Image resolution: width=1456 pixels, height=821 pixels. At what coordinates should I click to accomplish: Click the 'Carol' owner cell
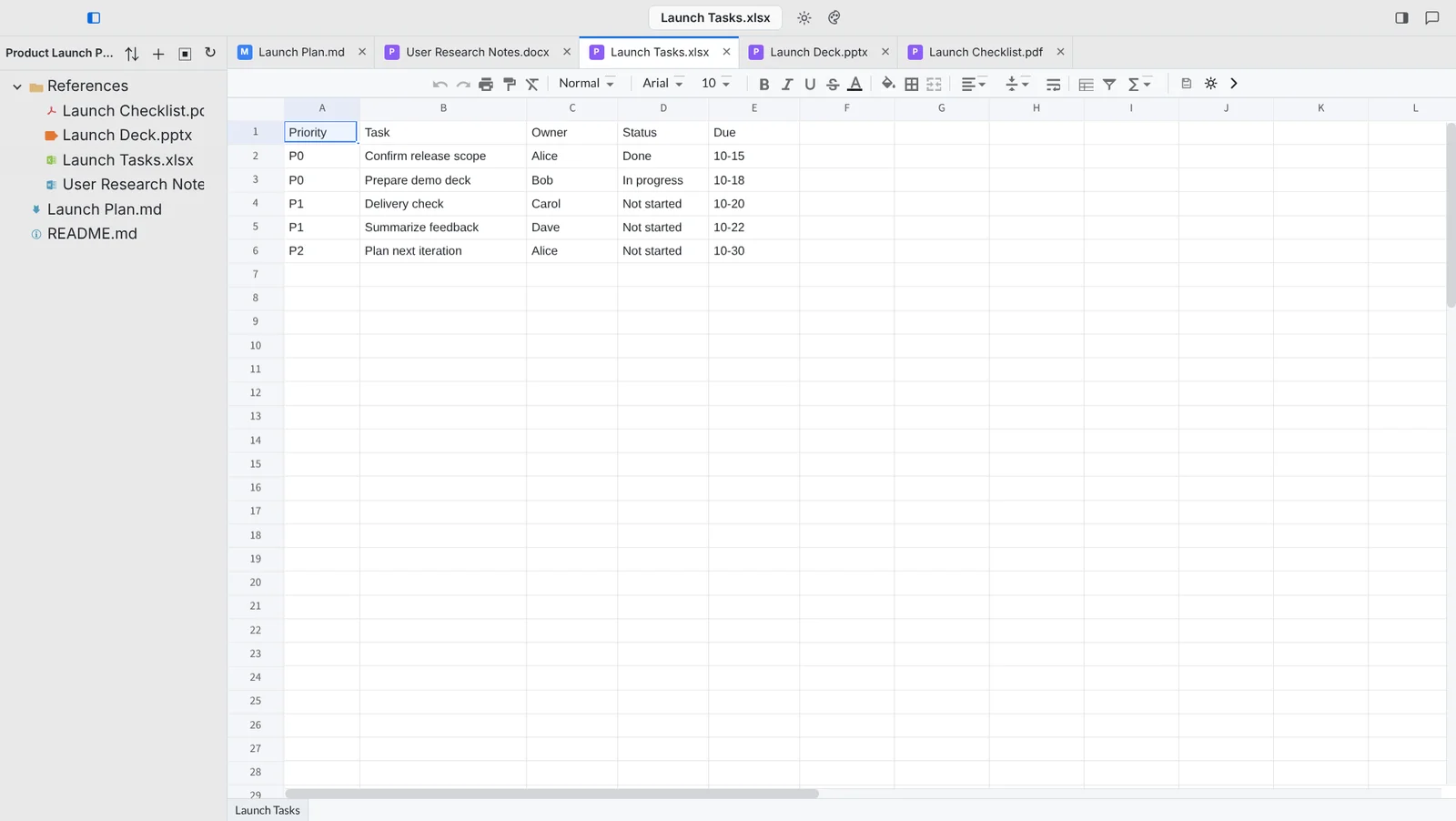(x=571, y=204)
